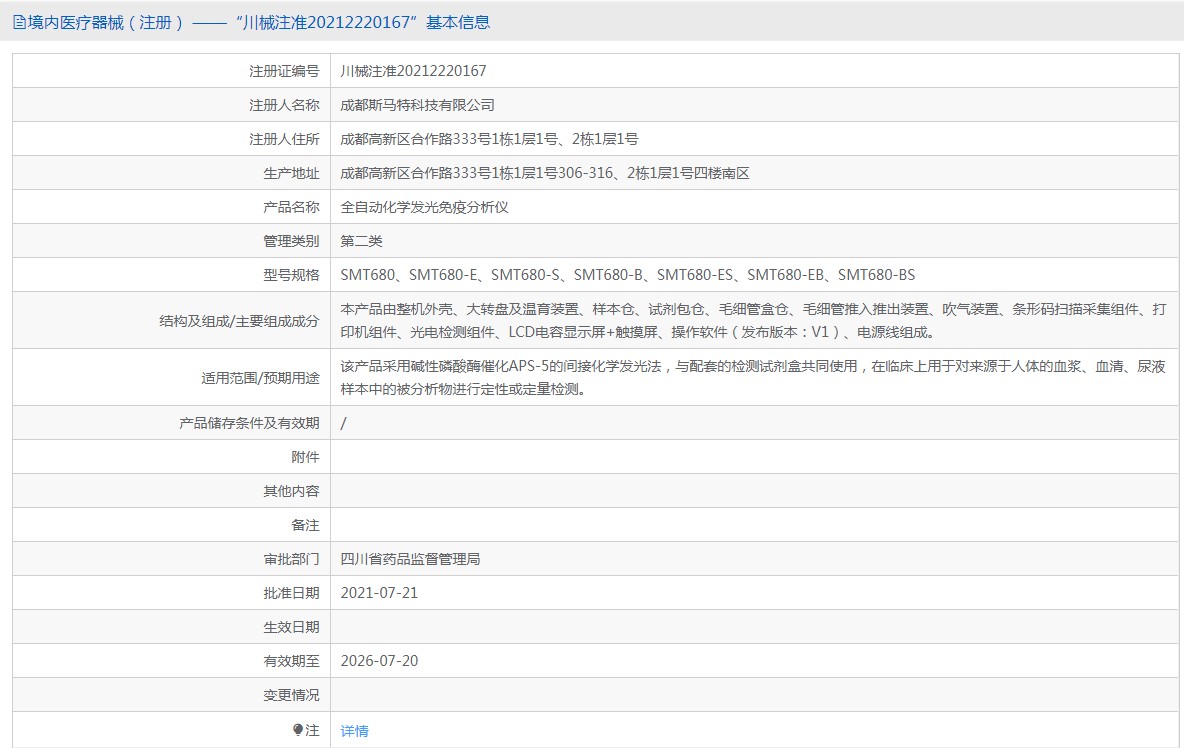
Task: Click the document icon before the page title
Action: 18,22
